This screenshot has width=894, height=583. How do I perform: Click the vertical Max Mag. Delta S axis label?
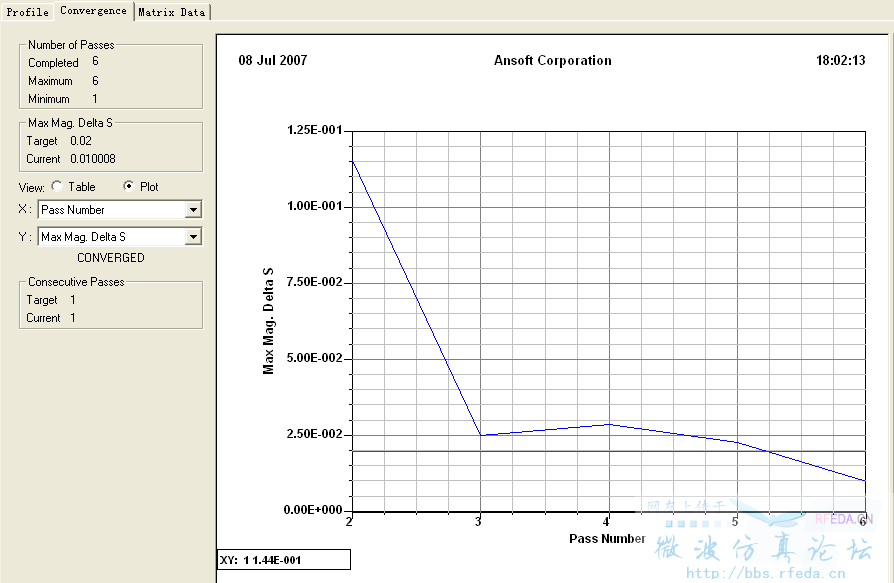point(268,320)
